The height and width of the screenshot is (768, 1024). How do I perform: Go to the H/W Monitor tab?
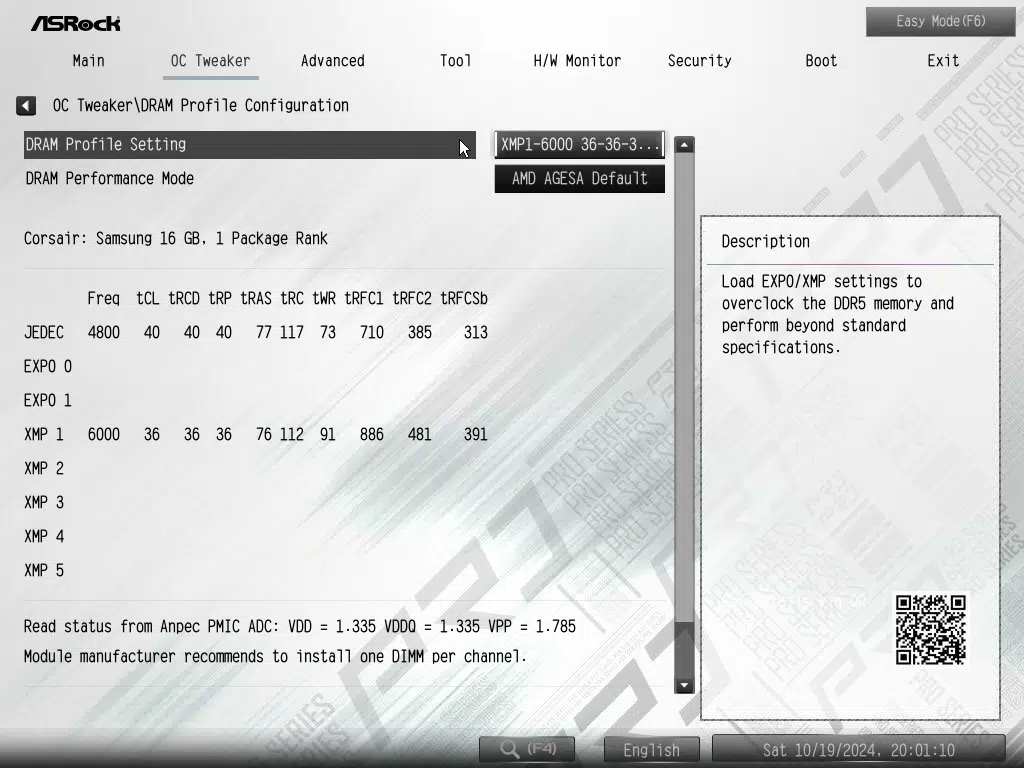click(x=577, y=61)
